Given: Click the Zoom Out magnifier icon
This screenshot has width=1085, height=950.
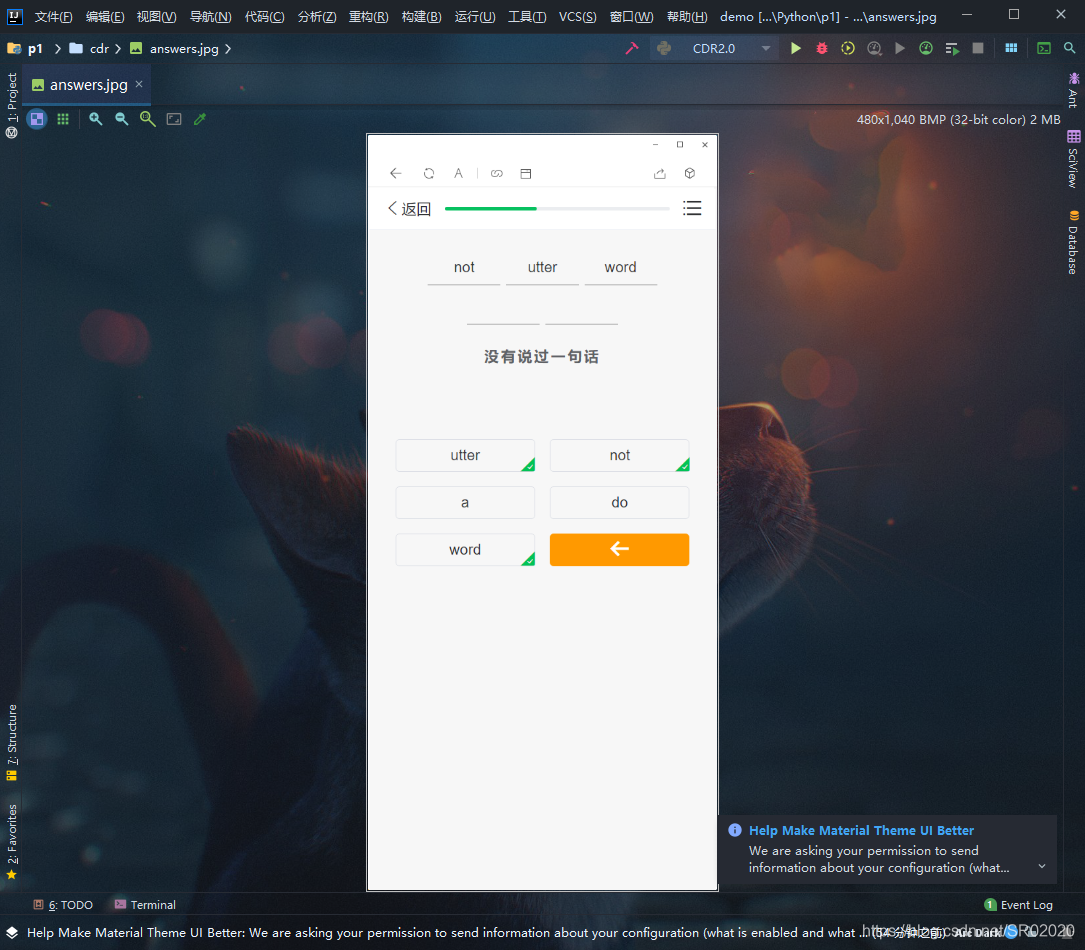Looking at the screenshot, I should click(121, 119).
